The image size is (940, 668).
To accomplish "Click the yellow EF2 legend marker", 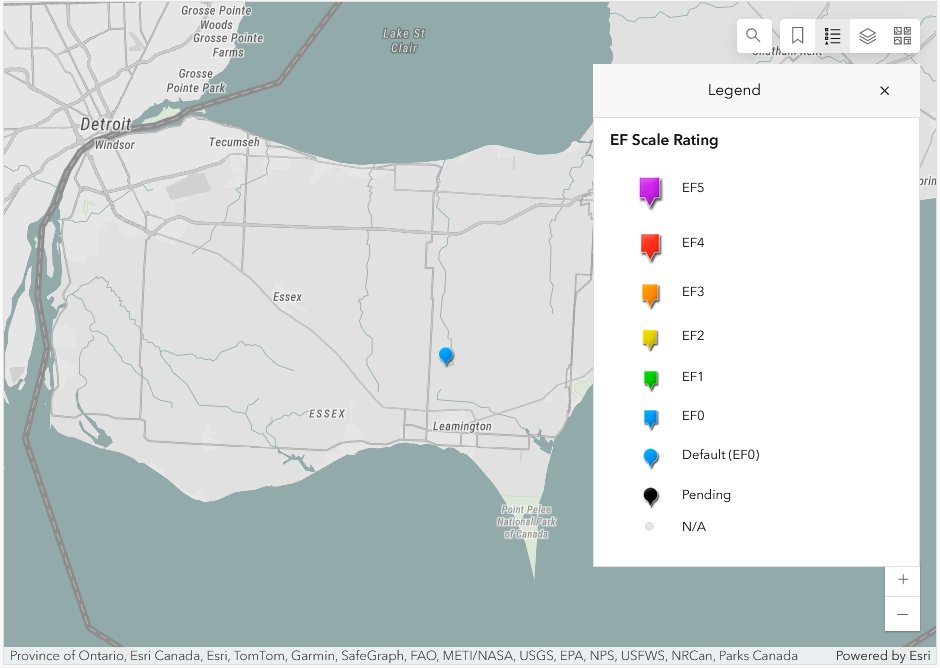I will coord(650,339).
